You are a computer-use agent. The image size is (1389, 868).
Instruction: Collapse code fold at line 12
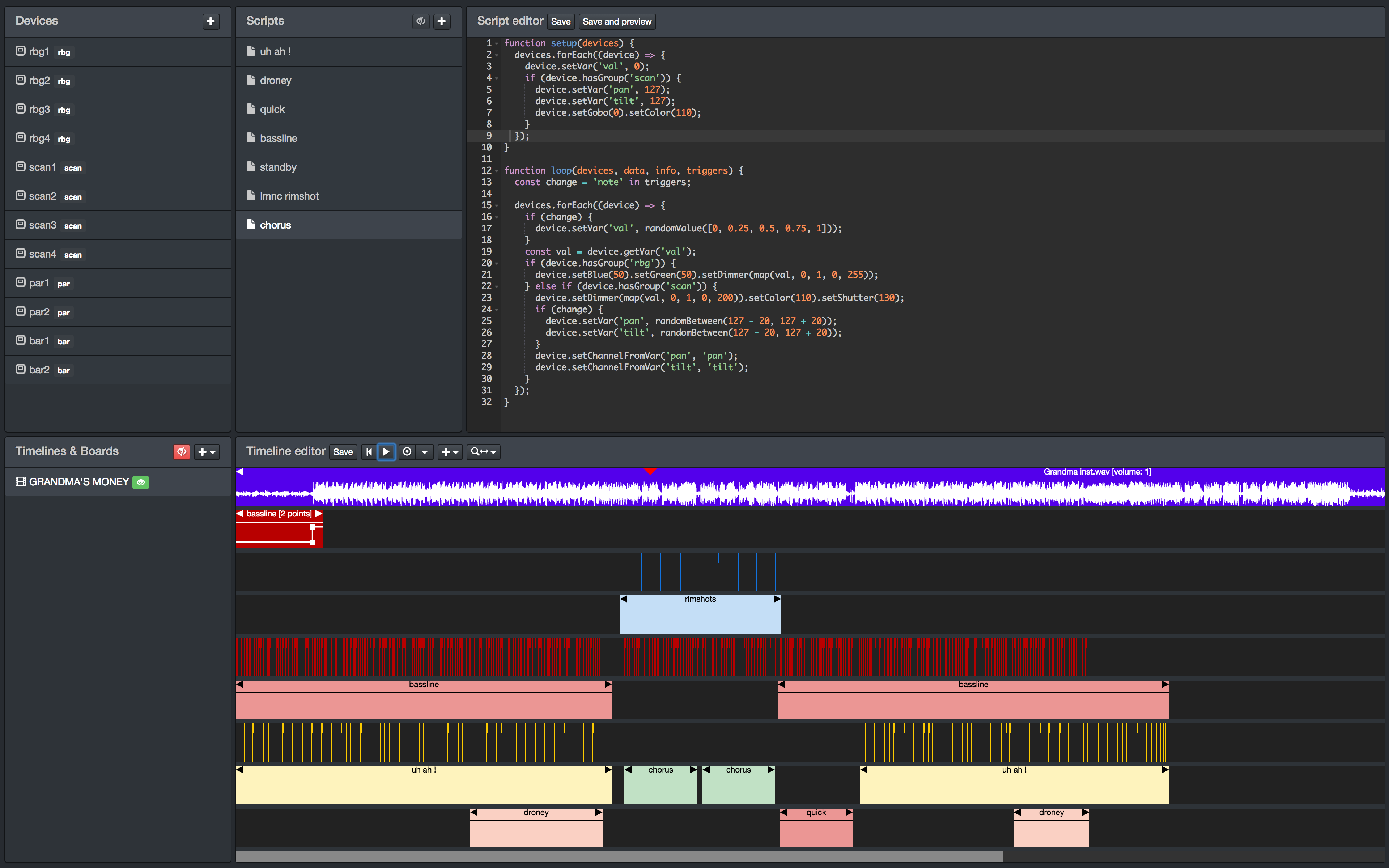[x=497, y=171]
